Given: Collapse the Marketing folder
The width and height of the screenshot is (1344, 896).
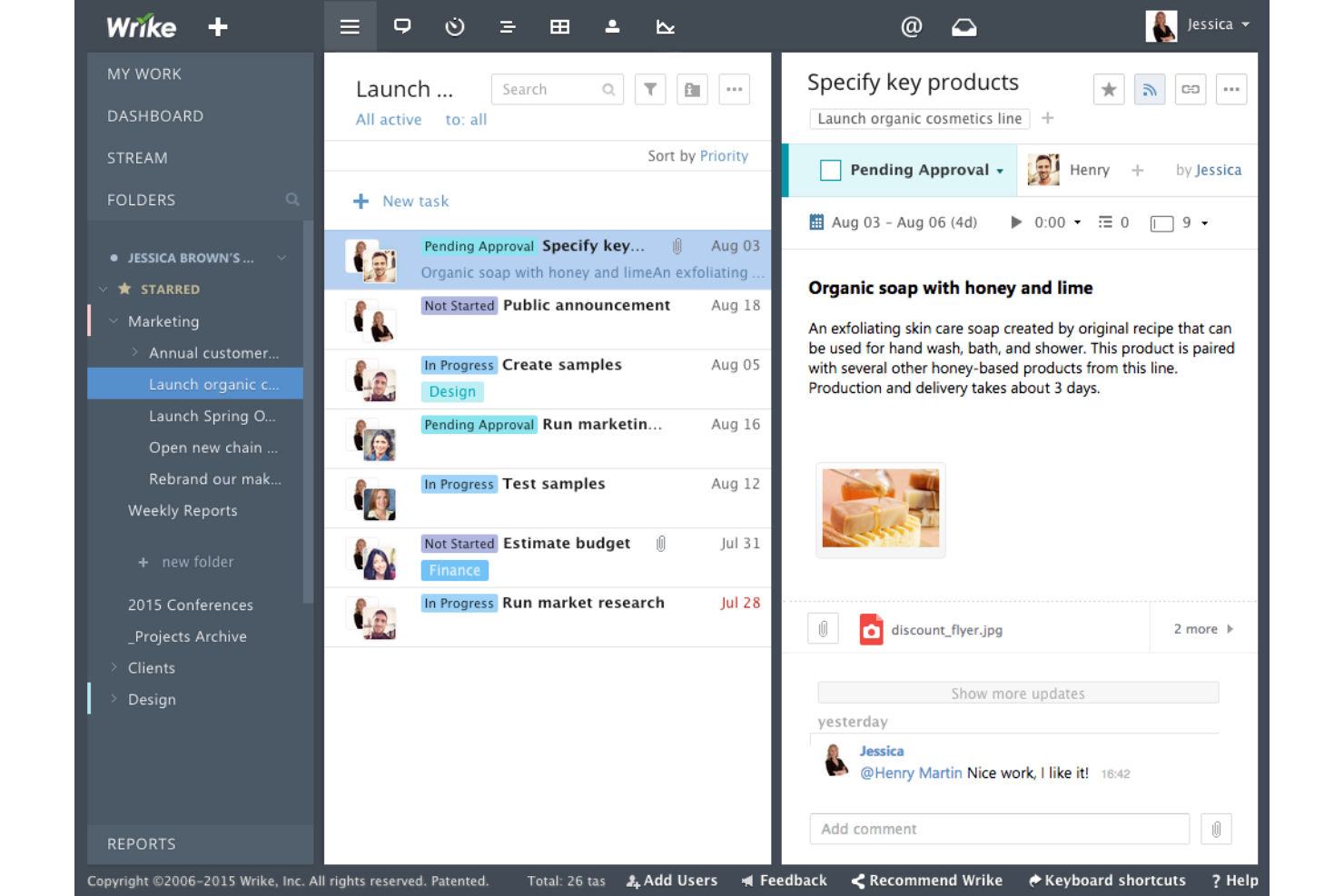Looking at the screenshot, I should 114,320.
